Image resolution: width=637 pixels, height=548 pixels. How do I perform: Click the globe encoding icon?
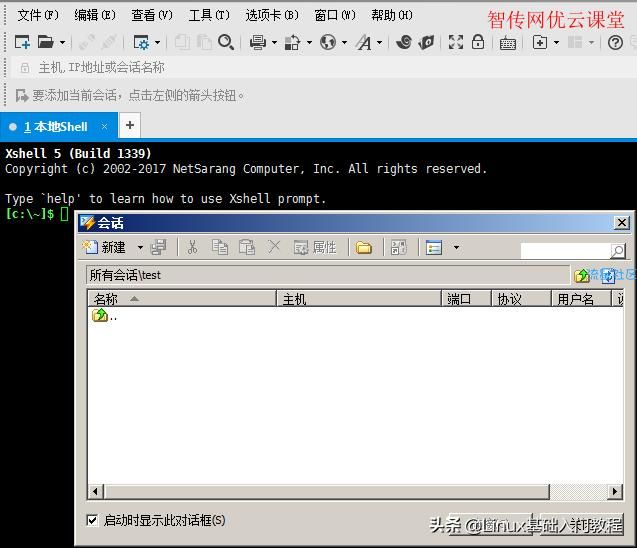(327, 42)
